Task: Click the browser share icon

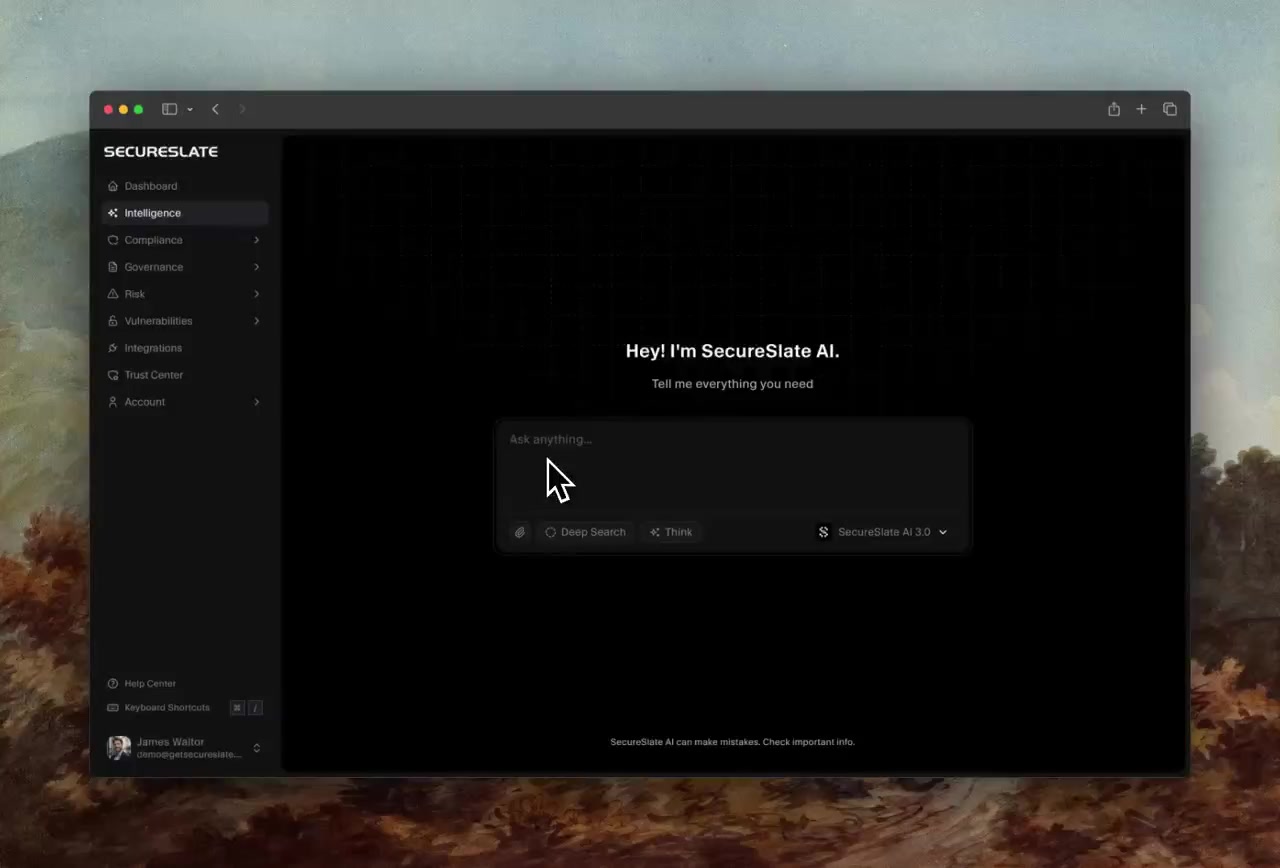Action: tap(1114, 109)
